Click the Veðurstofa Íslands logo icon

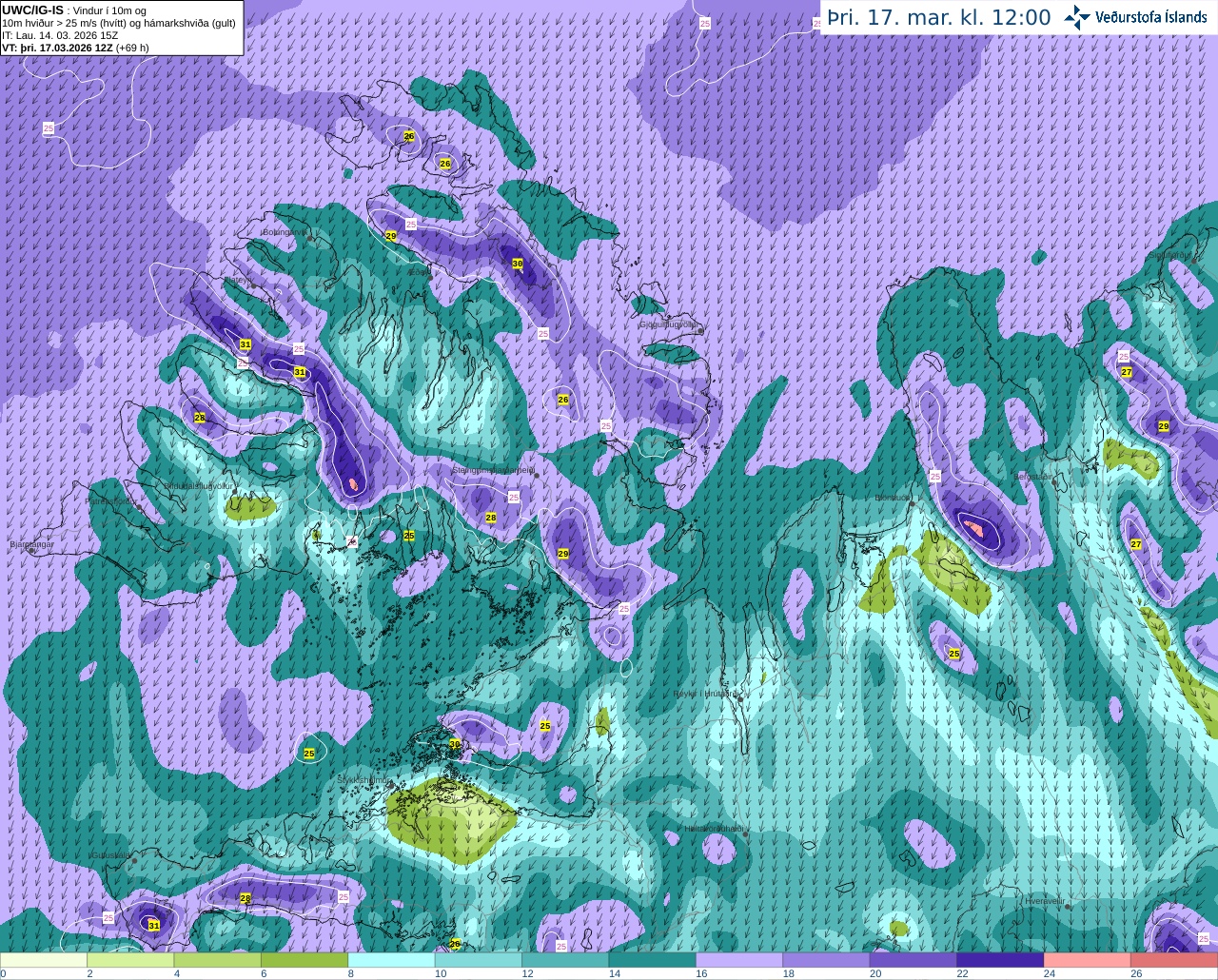(1077, 17)
